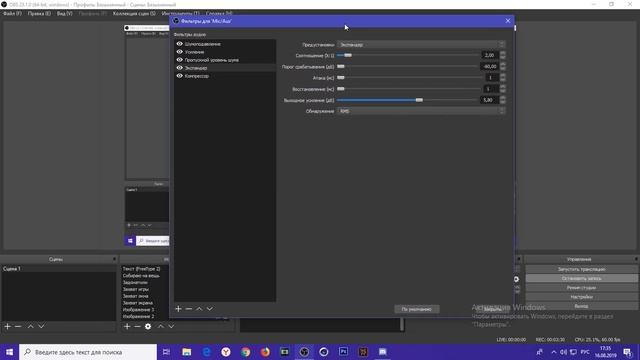The image size is (640, 360).
Task: Show hidden system tray icons chevron
Action: point(553,352)
